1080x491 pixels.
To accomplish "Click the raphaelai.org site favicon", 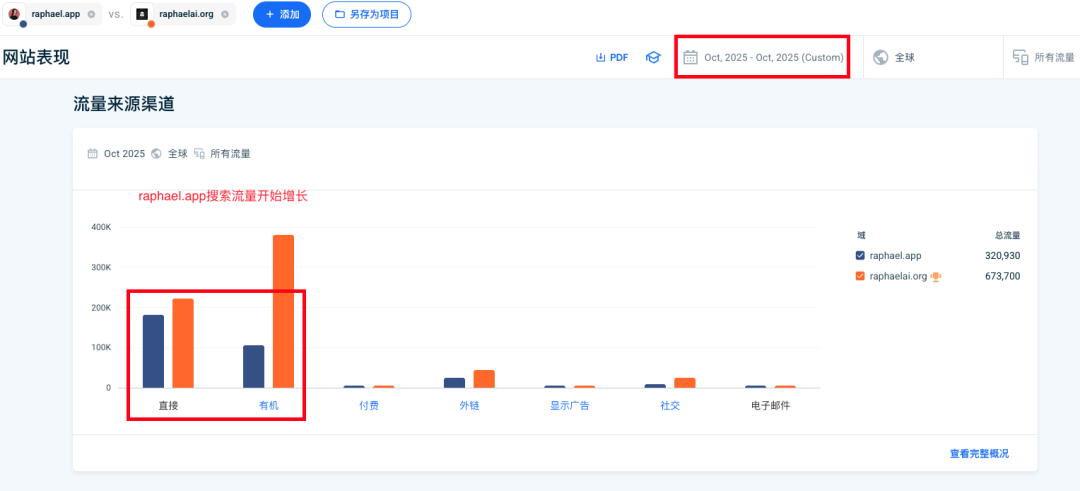I will point(142,14).
